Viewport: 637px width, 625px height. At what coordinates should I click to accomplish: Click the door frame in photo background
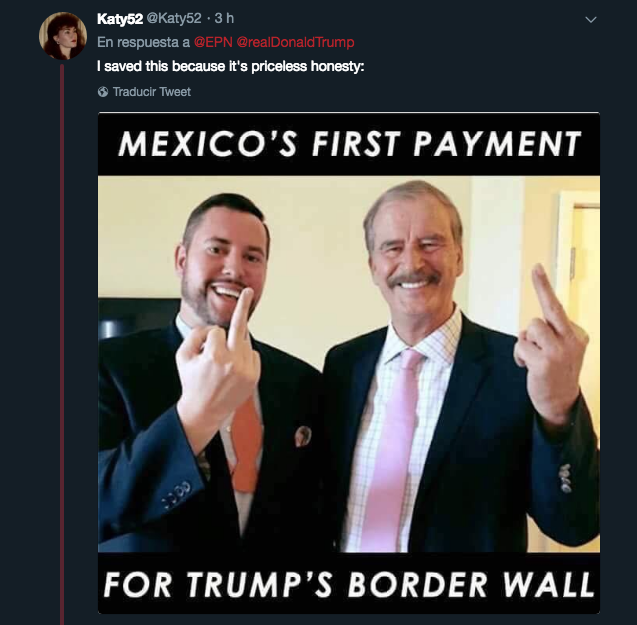[x=578, y=264]
